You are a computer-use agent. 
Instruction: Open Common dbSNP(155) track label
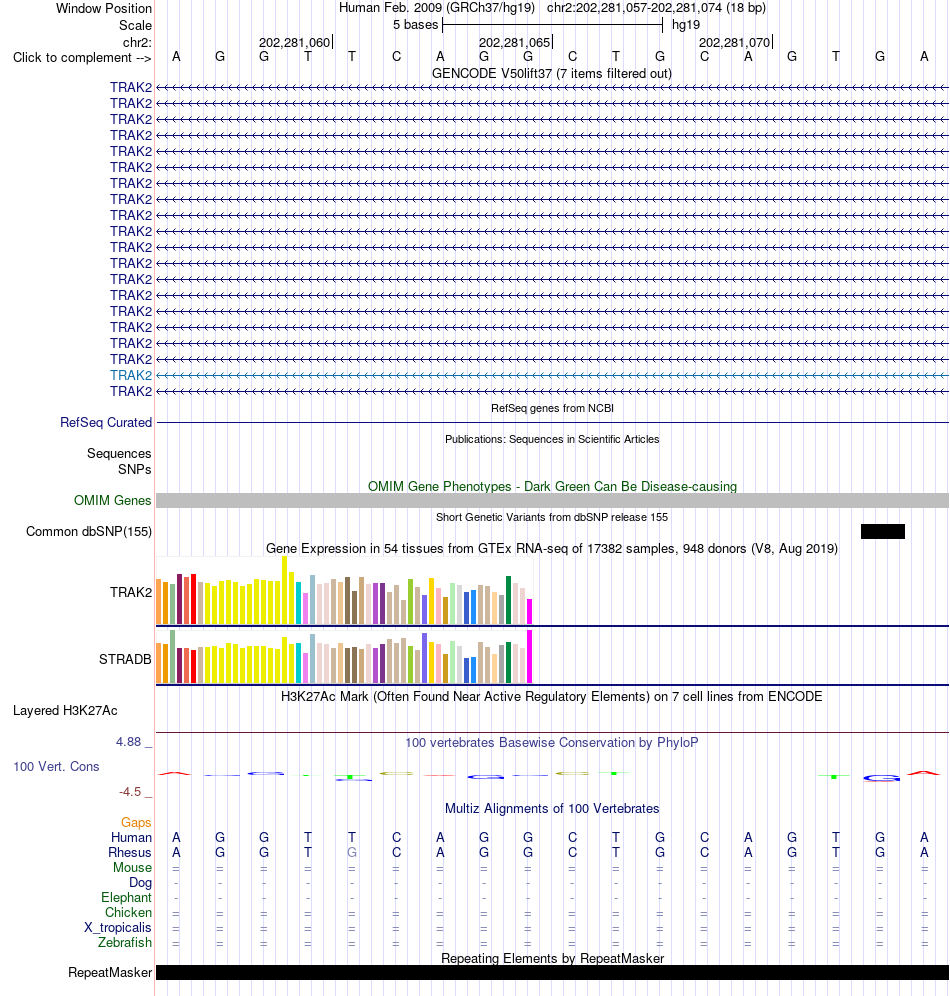(89, 532)
